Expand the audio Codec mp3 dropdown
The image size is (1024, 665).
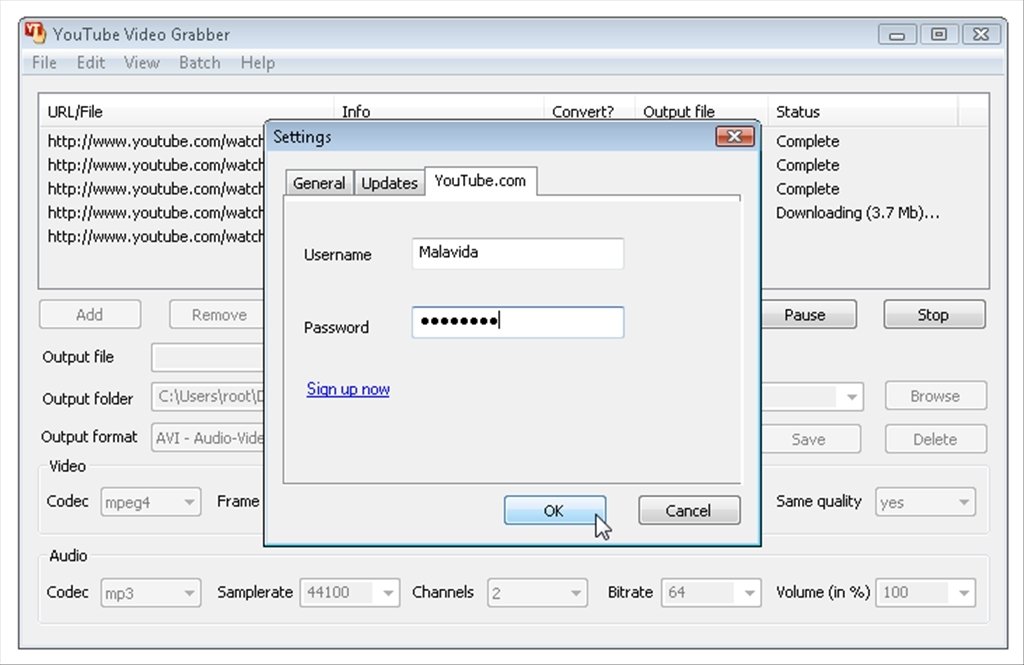pyautogui.click(x=150, y=593)
